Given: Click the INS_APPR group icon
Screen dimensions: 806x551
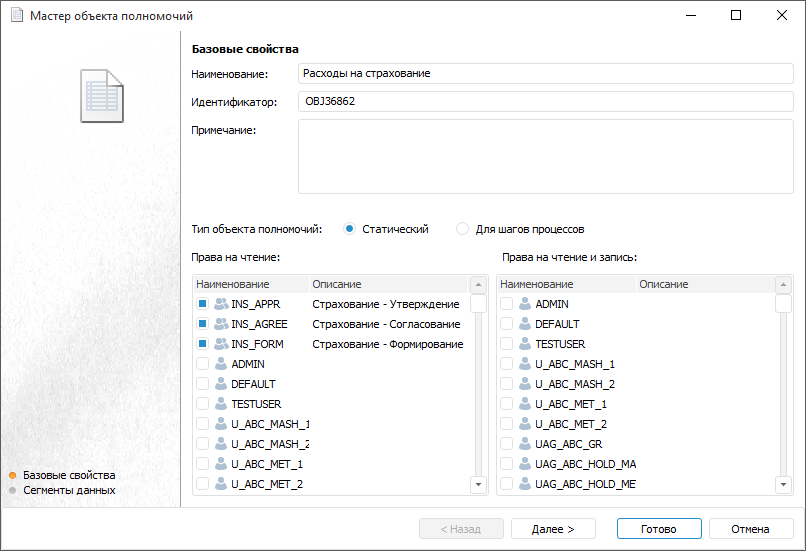Looking at the screenshot, I should click(221, 304).
